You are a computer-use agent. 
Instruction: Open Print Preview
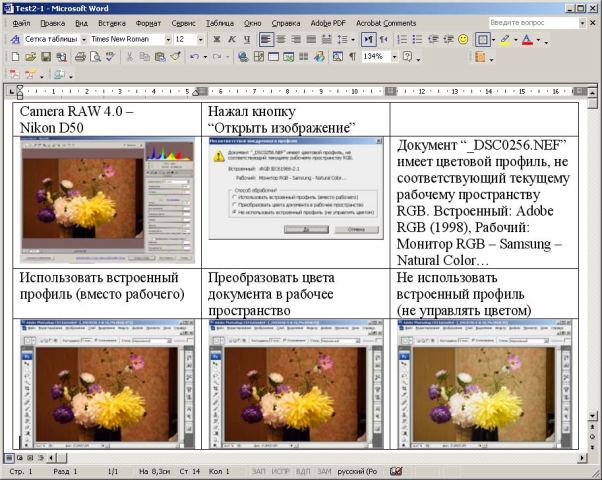pos(95,57)
